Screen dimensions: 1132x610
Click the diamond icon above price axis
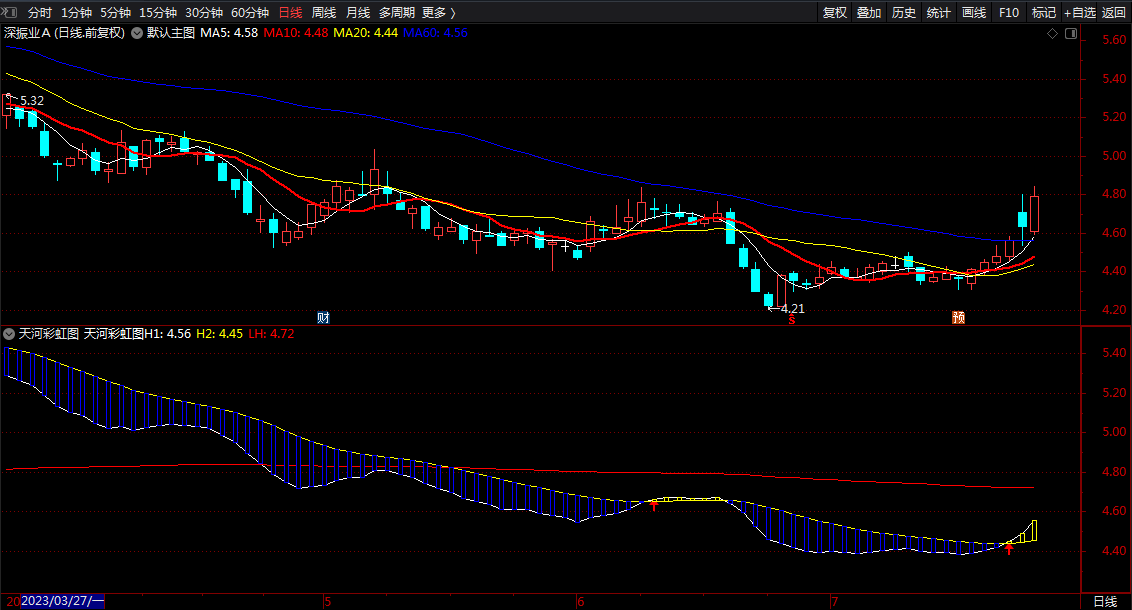tap(1052, 33)
